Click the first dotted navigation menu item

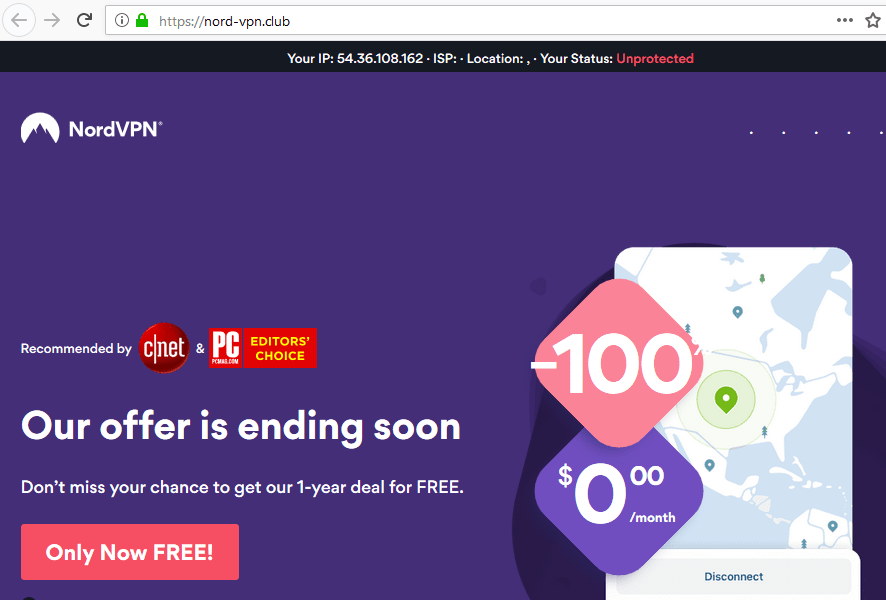(x=751, y=133)
